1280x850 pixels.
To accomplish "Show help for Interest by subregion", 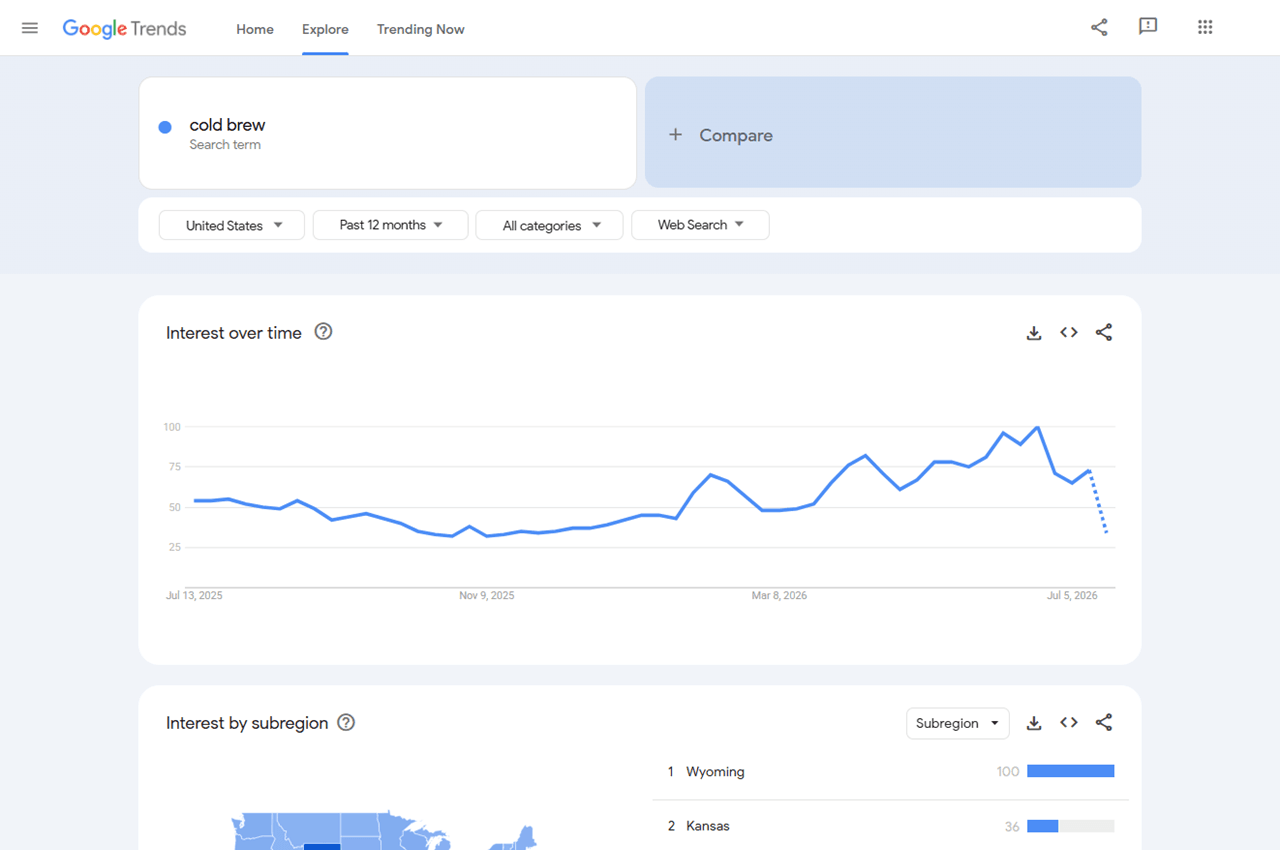I will (x=346, y=722).
